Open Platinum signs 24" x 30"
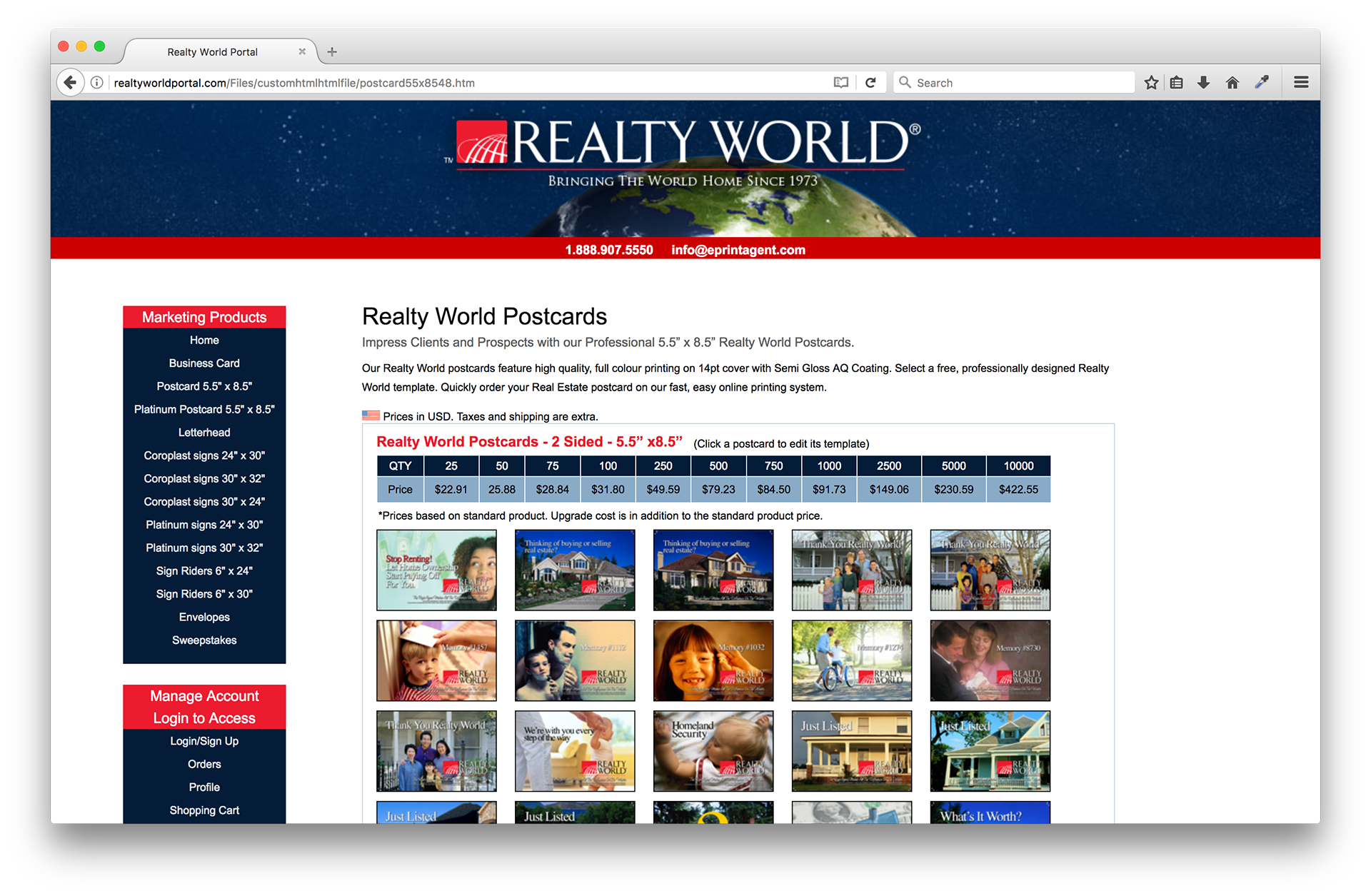This screenshot has width=1371, height=896. pyautogui.click(x=204, y=525)
